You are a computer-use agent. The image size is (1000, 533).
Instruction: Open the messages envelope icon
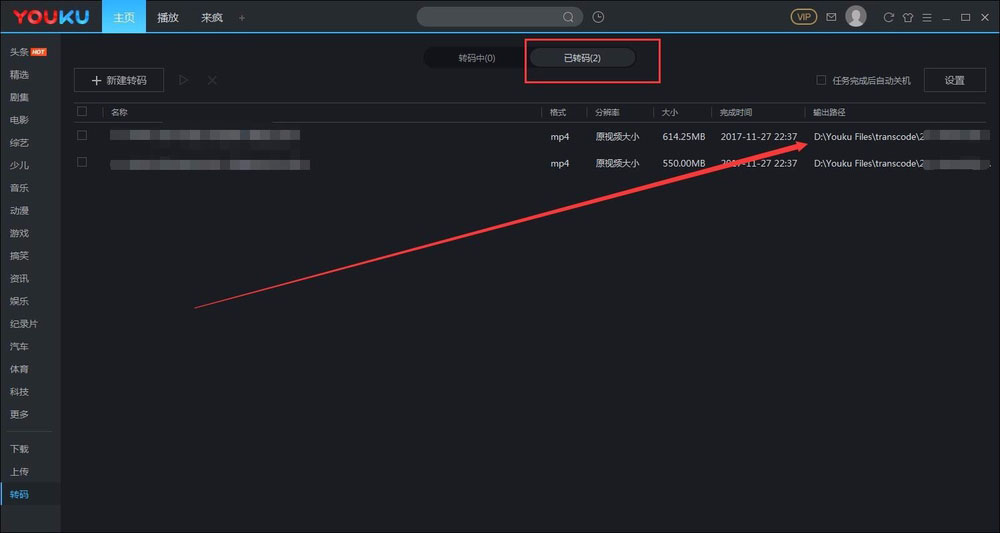[x=831, y=17]
